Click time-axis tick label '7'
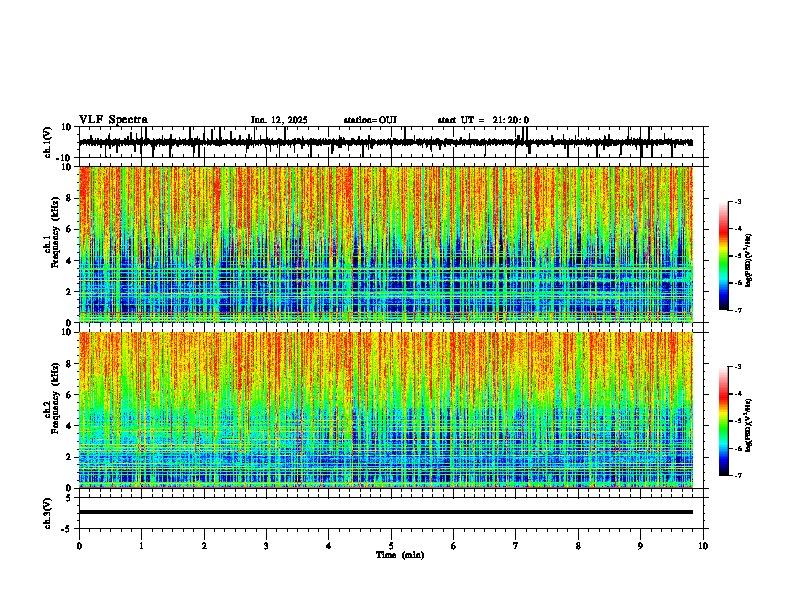 (x=516, y=546)
